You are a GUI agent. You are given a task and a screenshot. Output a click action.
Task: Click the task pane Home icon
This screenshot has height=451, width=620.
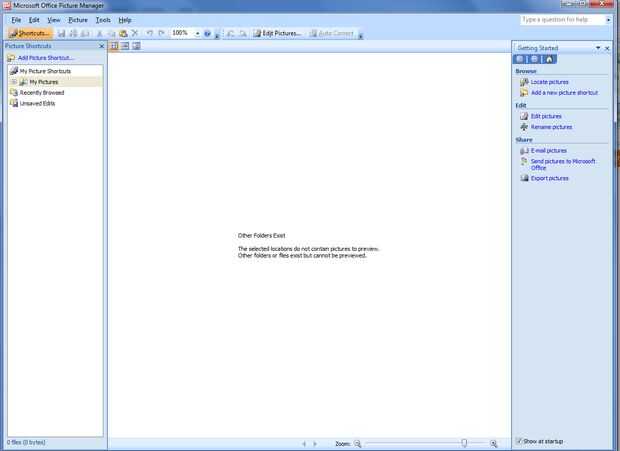[549, 59]
